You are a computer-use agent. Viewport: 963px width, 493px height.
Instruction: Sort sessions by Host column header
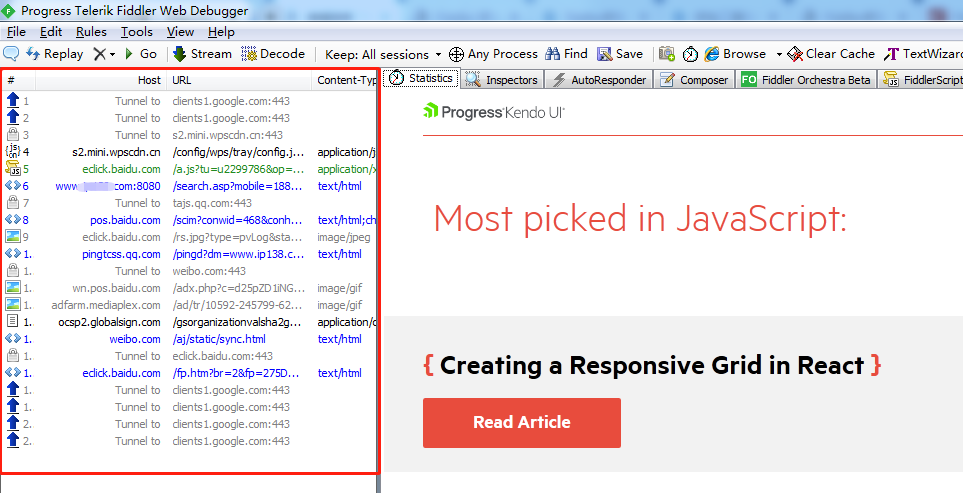pyautogui.click(x=101, y=80)
